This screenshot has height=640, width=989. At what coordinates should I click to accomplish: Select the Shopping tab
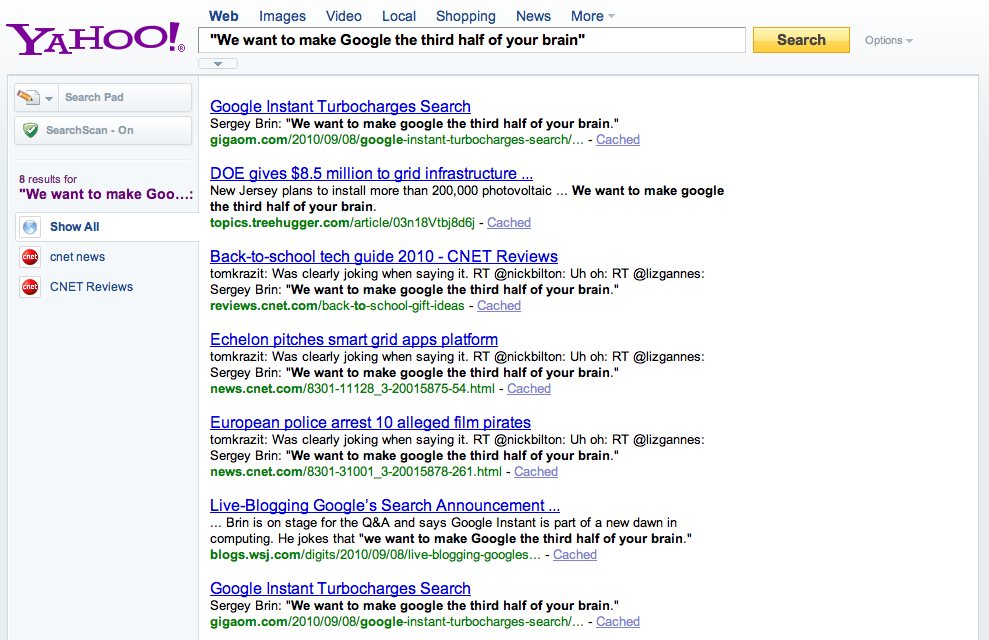tap(466, 16)
